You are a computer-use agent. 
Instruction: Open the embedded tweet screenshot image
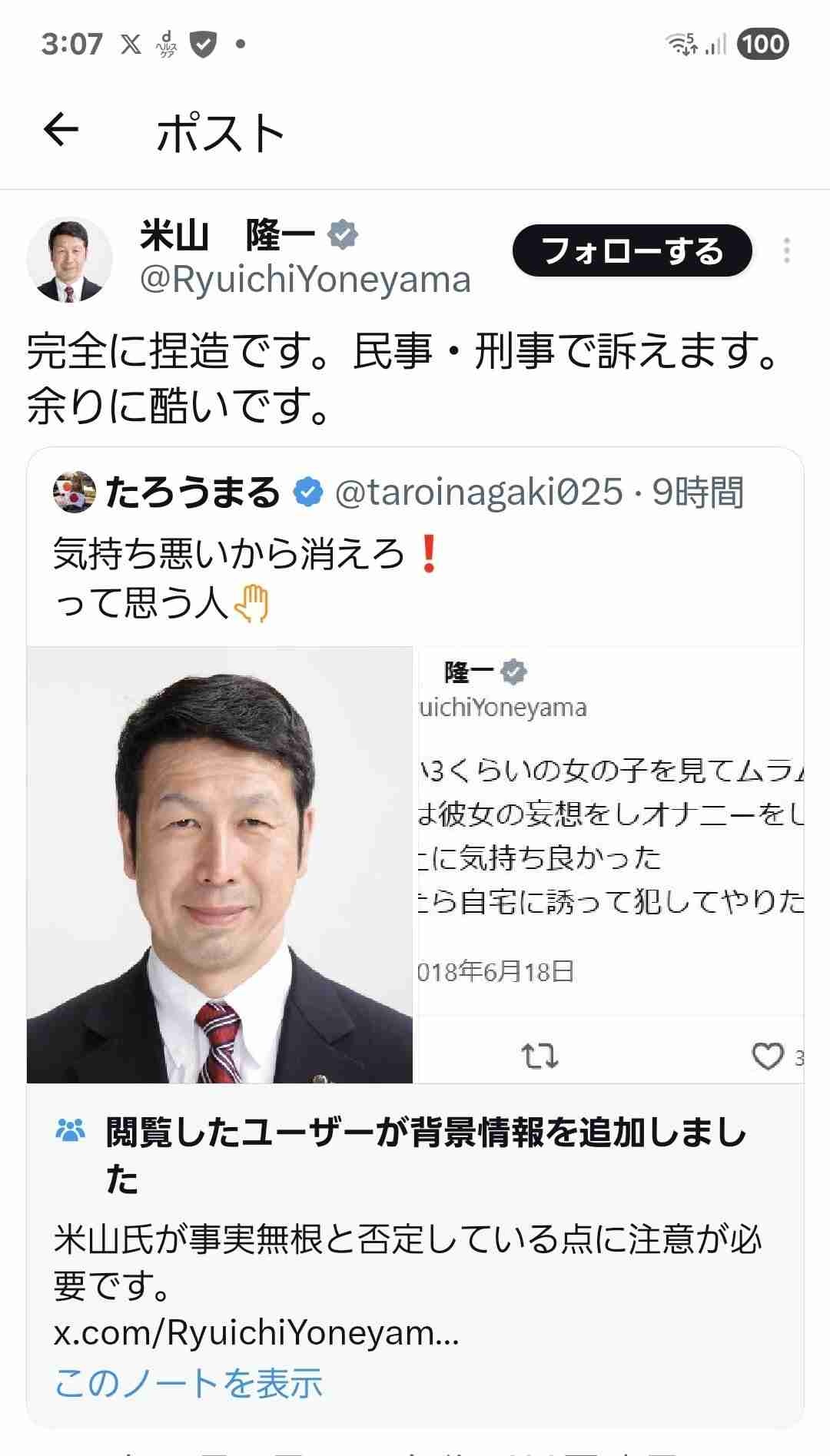pos(610,864)
